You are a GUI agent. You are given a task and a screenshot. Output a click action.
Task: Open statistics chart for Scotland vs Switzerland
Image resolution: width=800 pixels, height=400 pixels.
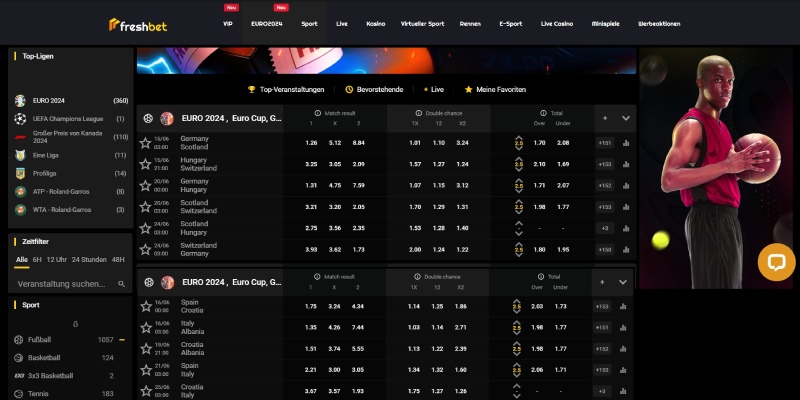pyautogui.click(x=626, y=207)
